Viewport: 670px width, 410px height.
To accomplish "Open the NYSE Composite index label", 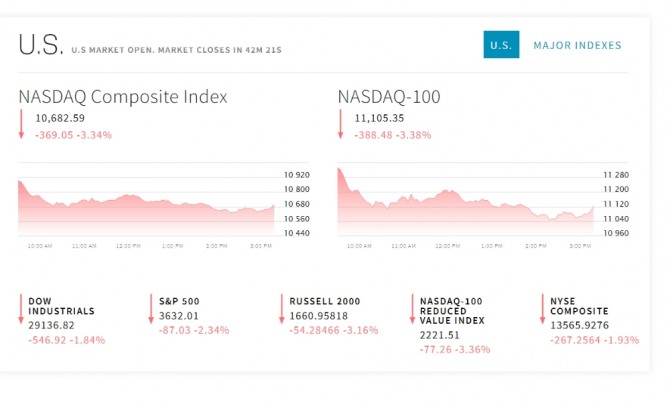I will pyautogui.click(x=579, y=305).
